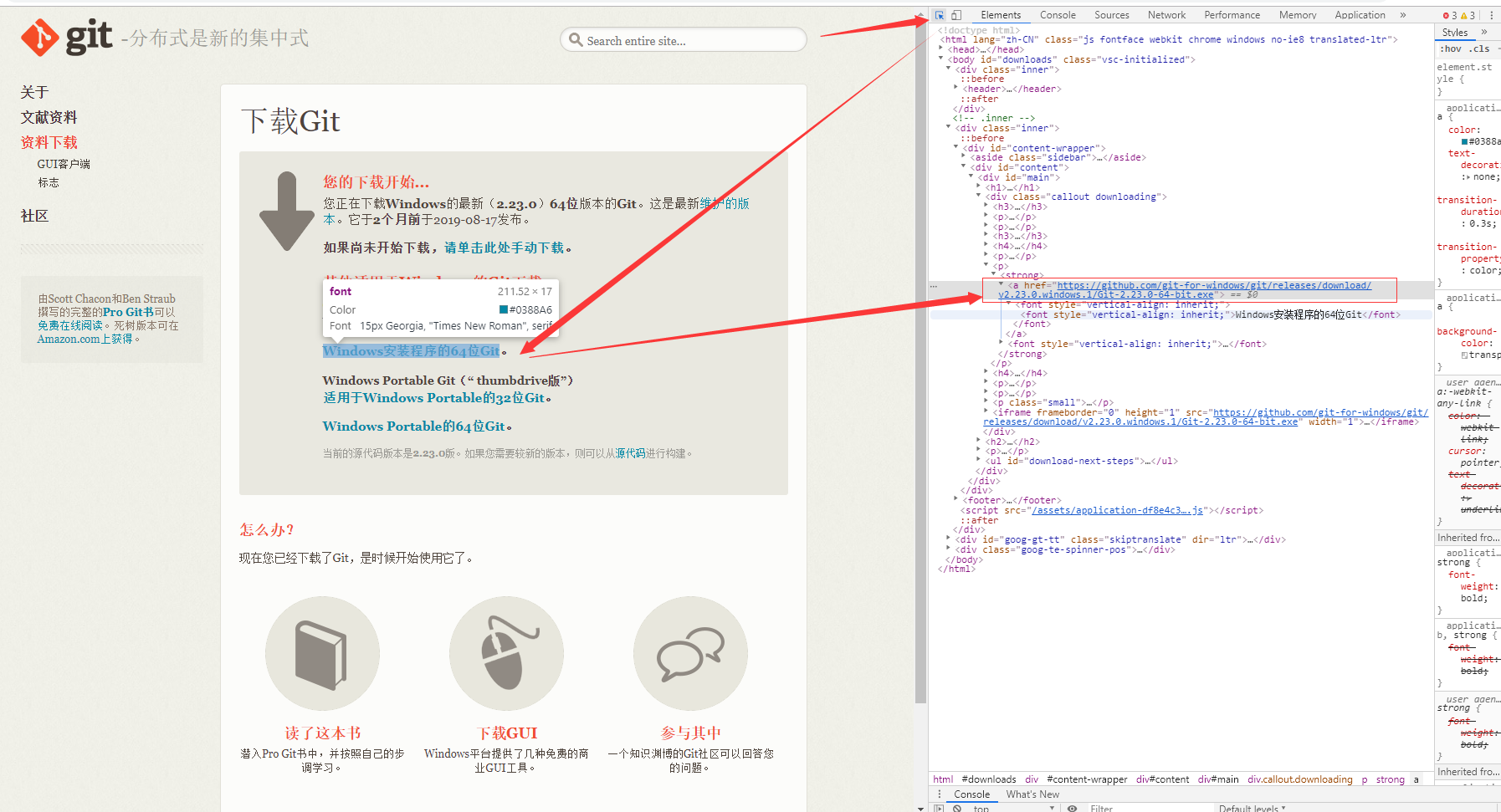Select the Styles pane tab

pyautogui.click(x=1455, y=33)
